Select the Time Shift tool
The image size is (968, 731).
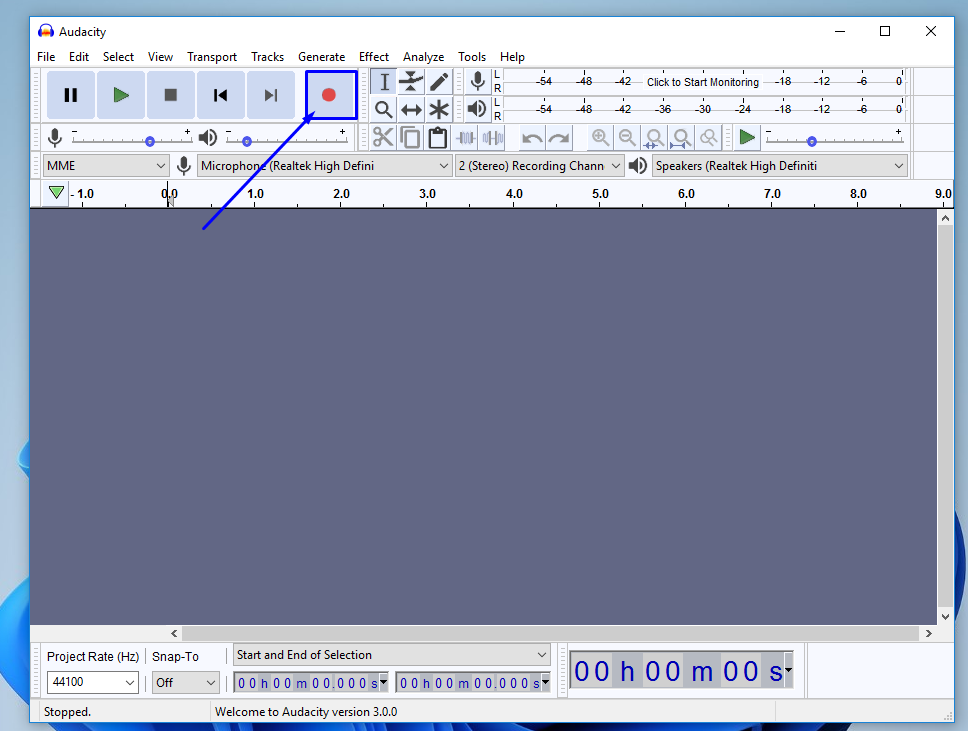(410, 109)
